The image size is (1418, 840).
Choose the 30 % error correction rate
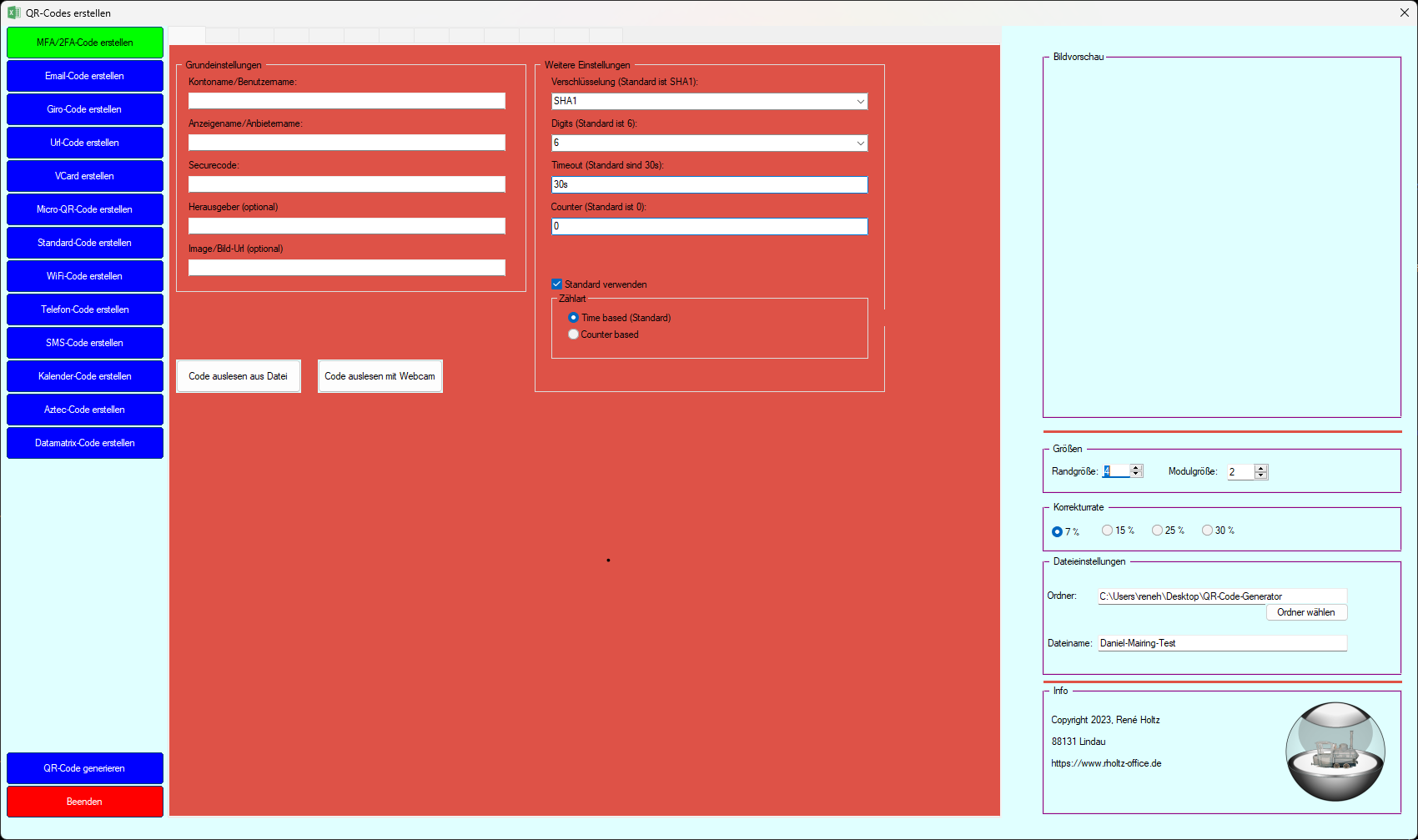1208,531
